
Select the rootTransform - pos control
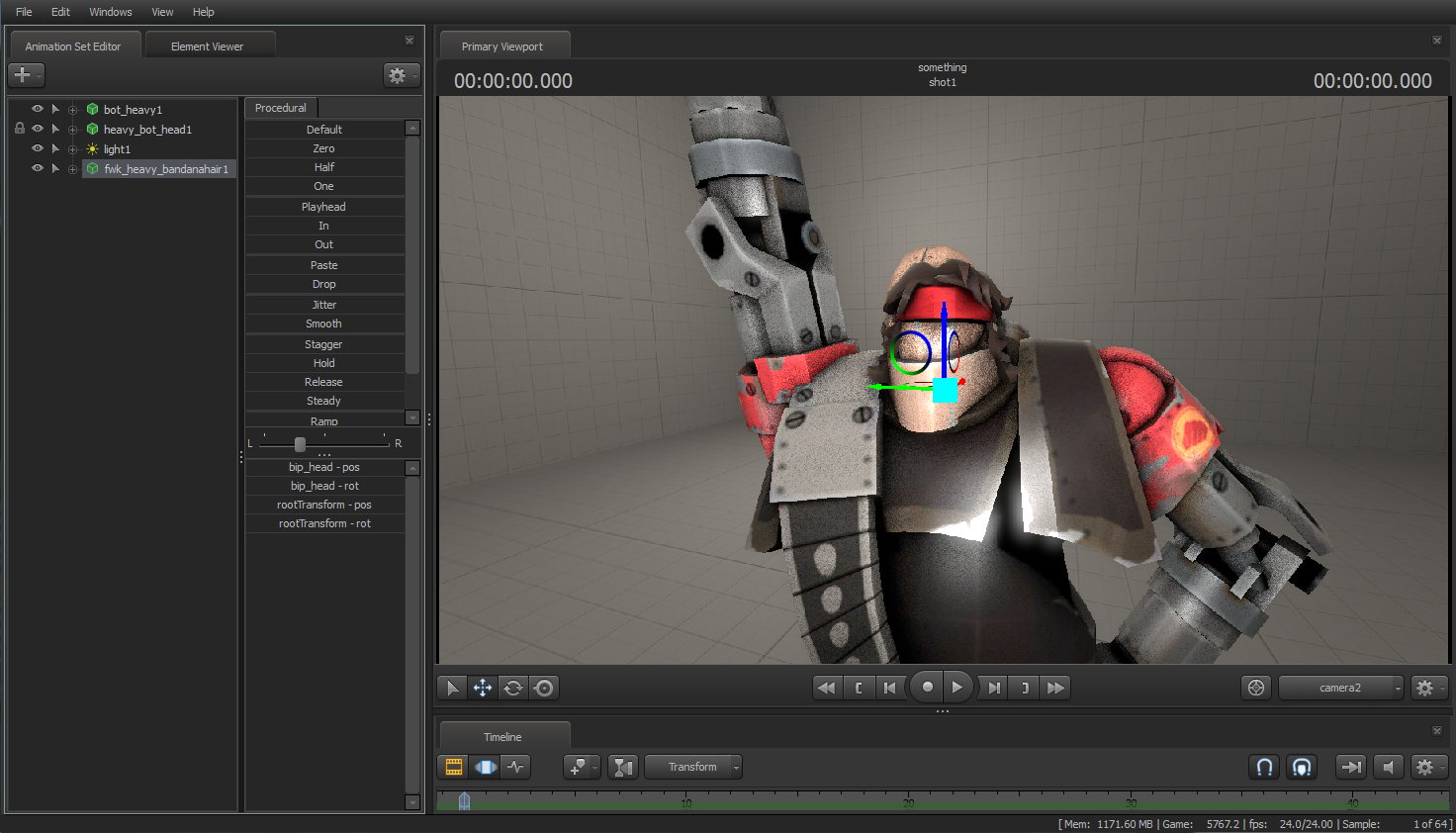tap(324, 505)
